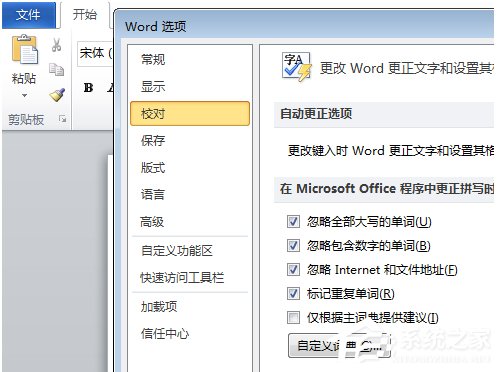Click the proofing 字A checkmark icon

[296, 67]
